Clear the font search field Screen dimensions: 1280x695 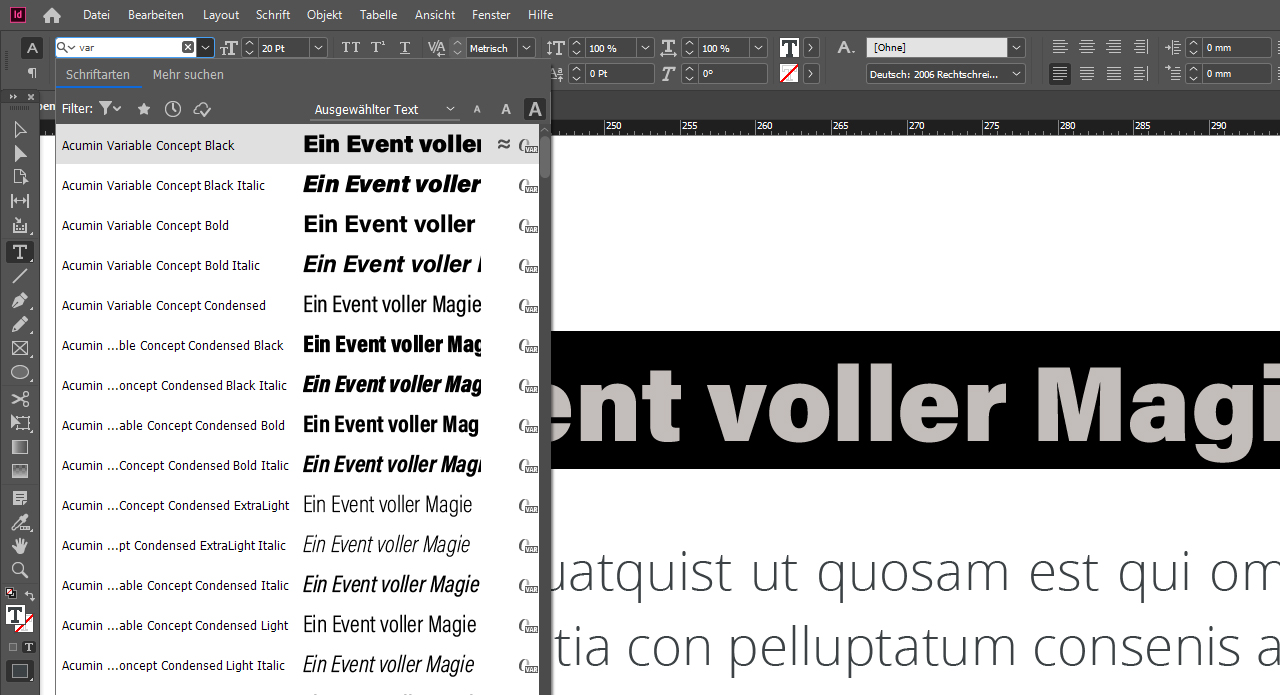coord(188,47)
